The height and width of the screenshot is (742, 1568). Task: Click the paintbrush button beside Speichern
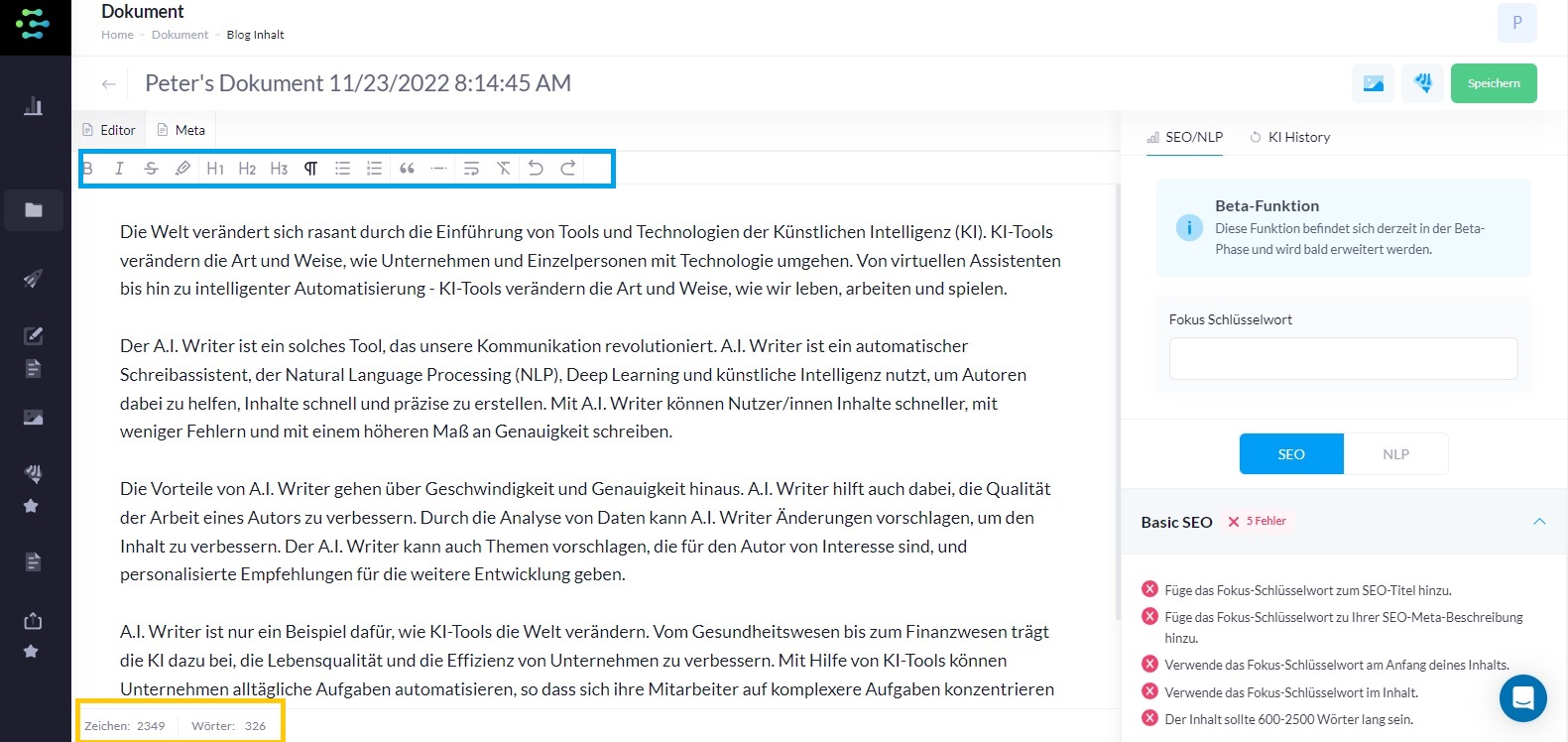1423,83
